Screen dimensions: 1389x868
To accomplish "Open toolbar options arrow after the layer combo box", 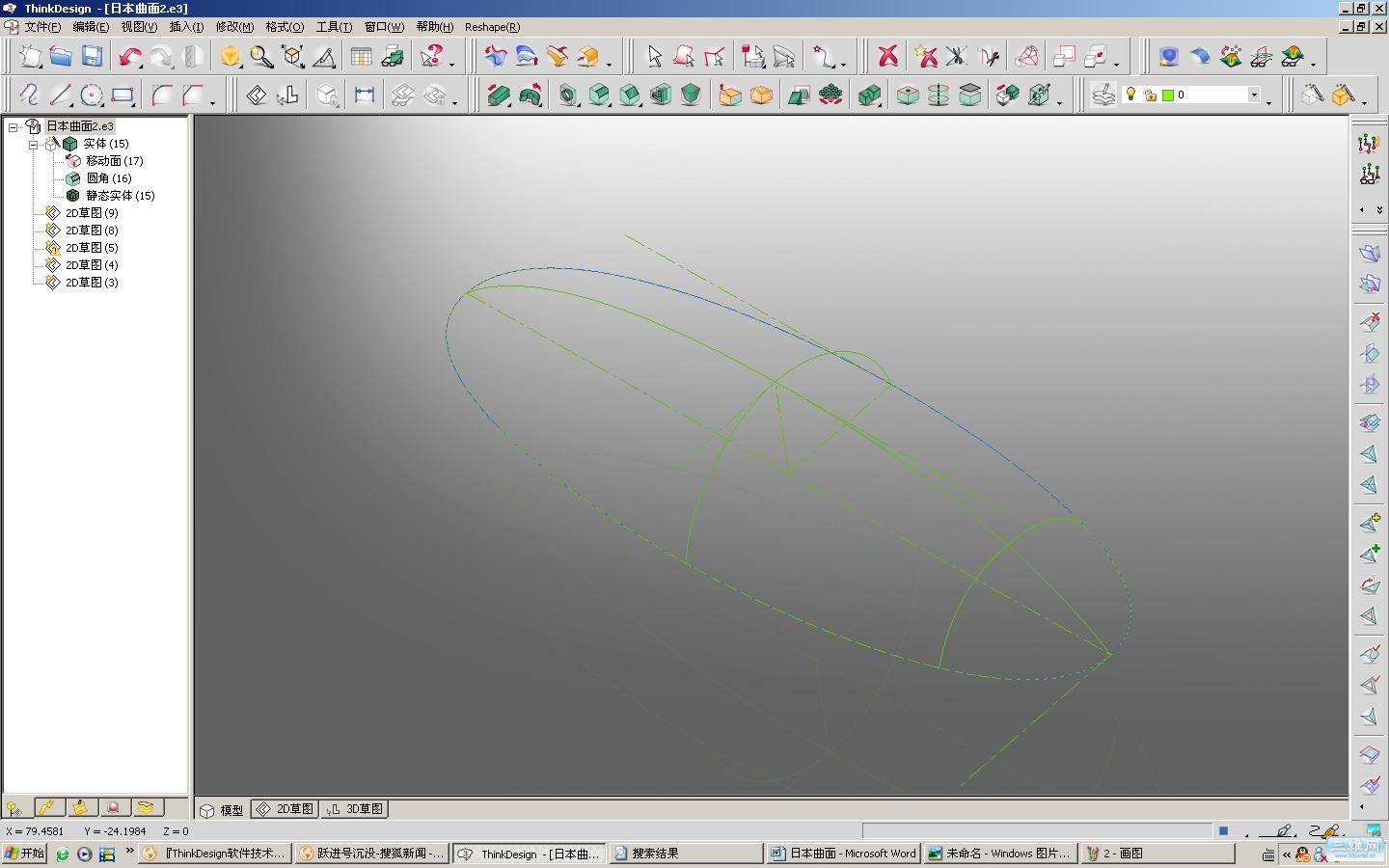I will [1268, 101].
